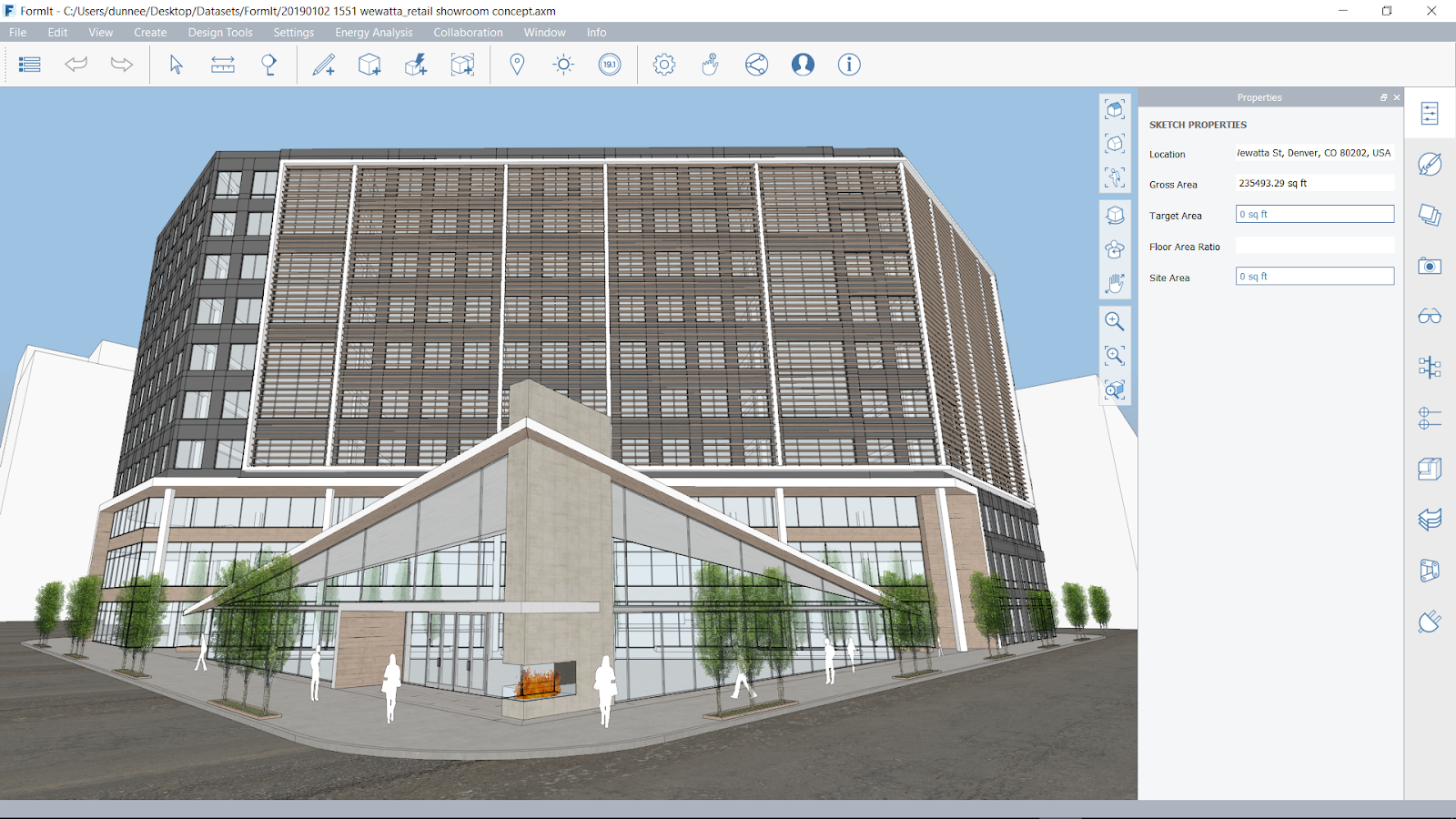Activate the tape measure tool
This screenshot has height=819, width=1456.
pos(223,65)
